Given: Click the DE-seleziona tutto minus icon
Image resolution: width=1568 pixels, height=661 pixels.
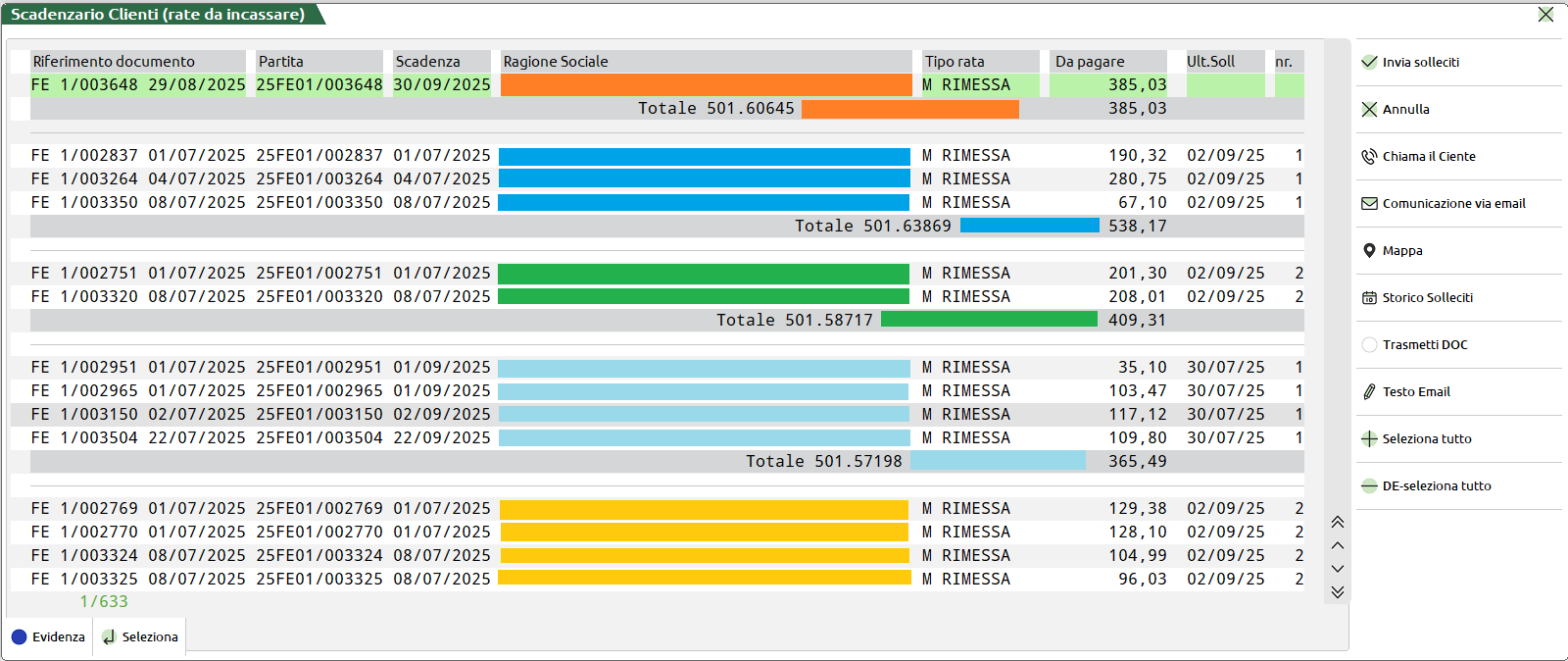Looking at the screenshot, I should pyautogui.click(x=1369, y=485).
